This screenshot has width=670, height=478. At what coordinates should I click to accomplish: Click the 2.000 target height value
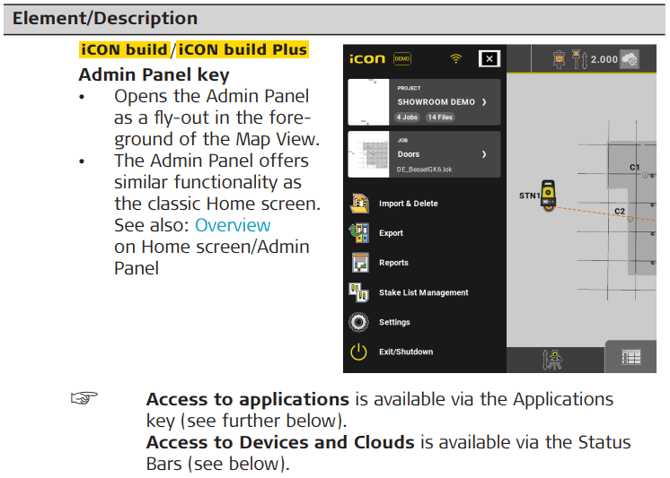(603, 59)
